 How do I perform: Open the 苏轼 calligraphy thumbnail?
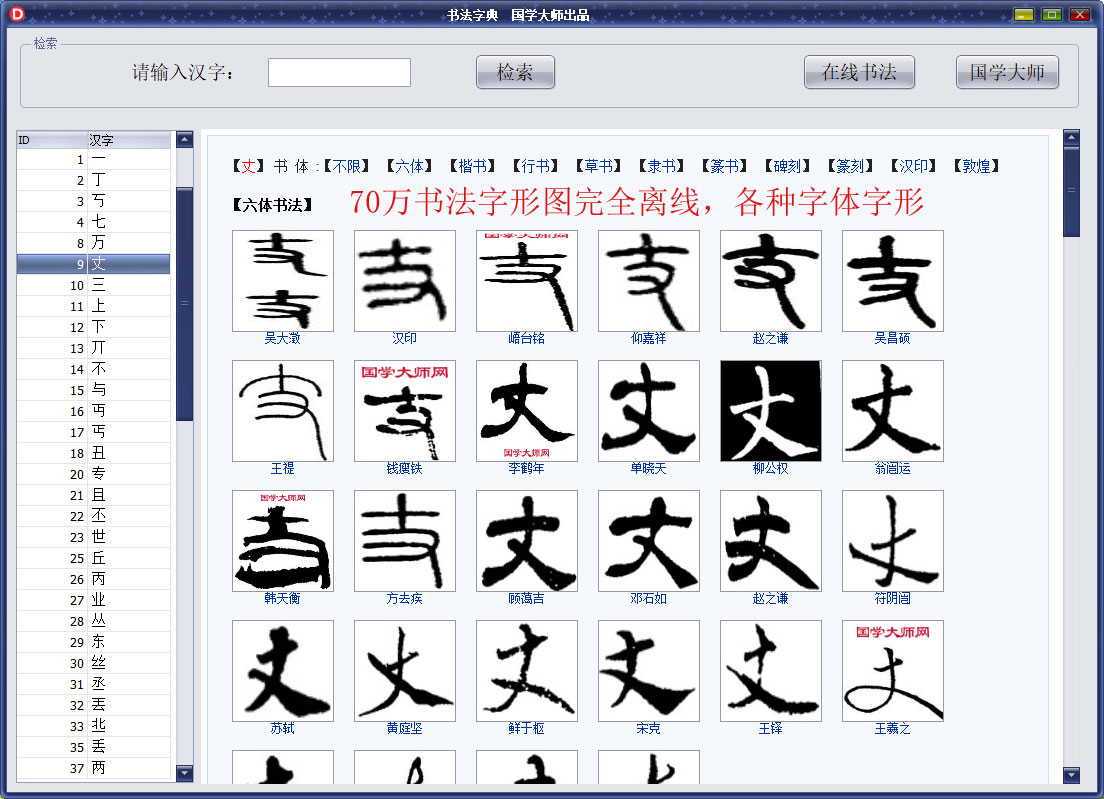[x=283, y=671]
